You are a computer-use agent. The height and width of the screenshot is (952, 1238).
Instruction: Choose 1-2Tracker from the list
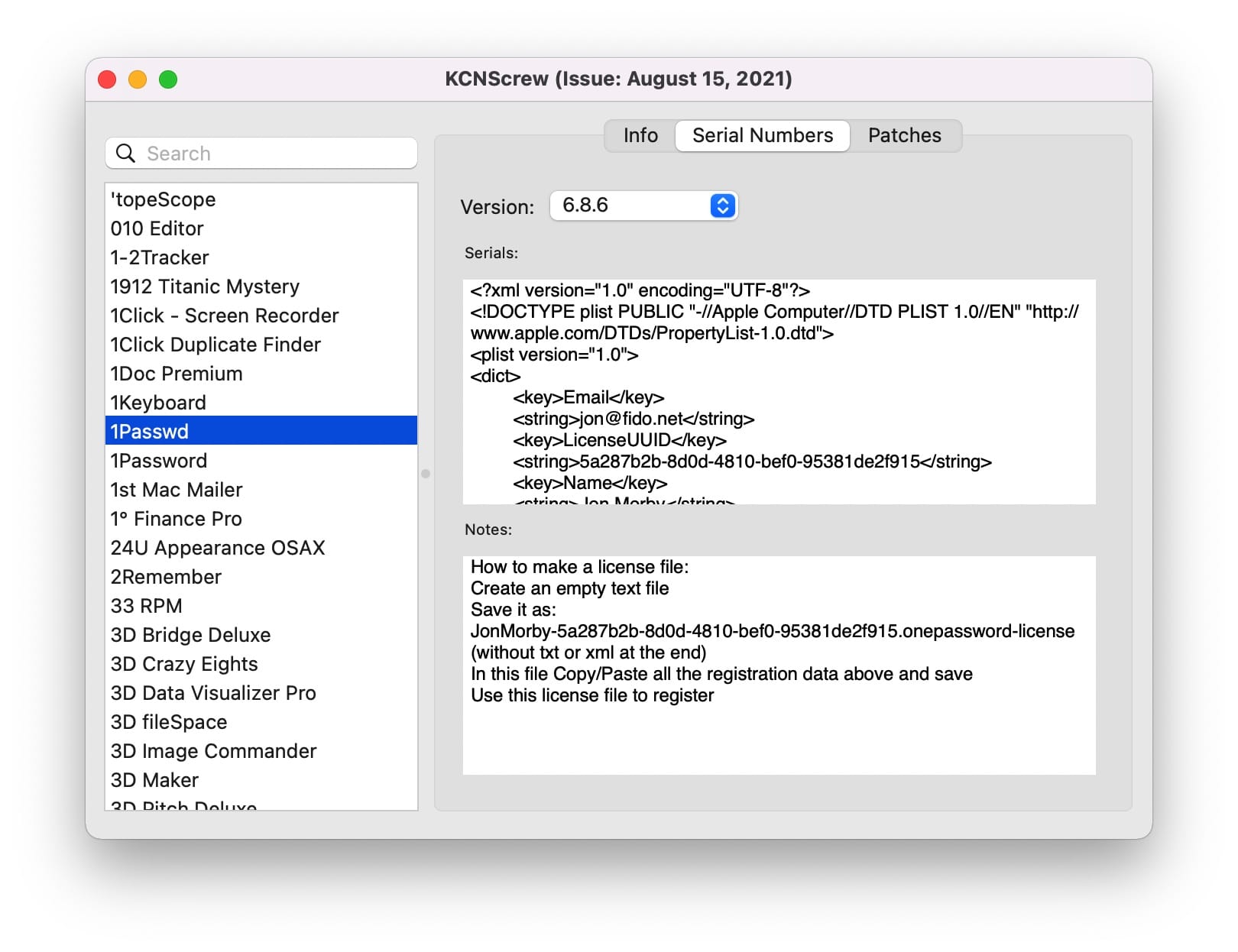[x=261, y=257]
